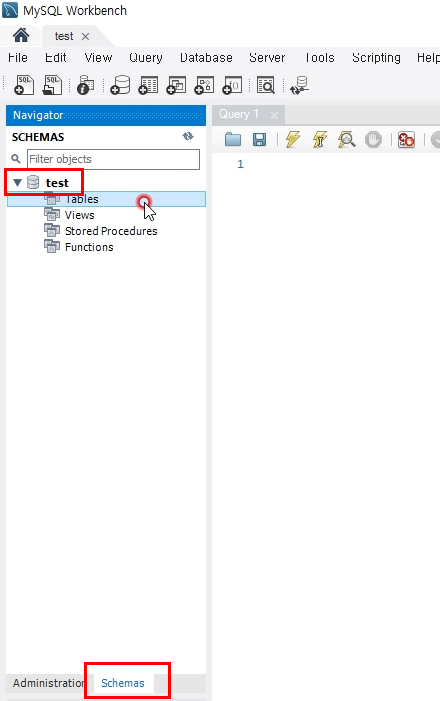Create a new function icon
This screenshot has height=701, width=440.
click(x=232, y=85)
